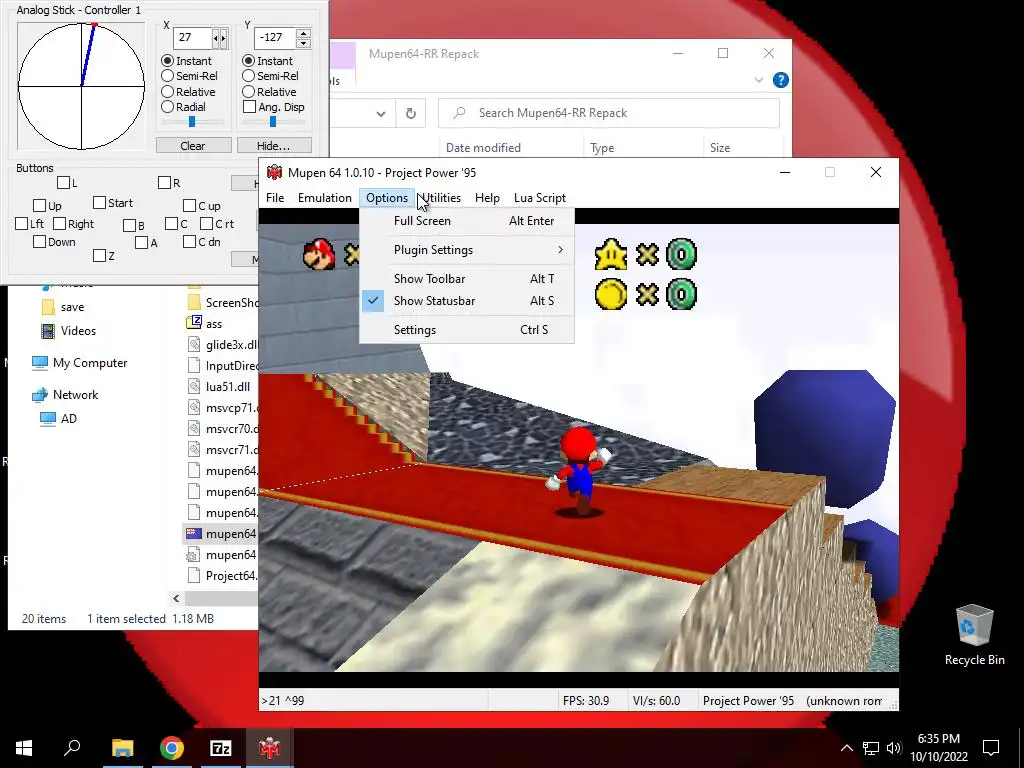The height and width of the screenshot is (768, 1024).
Task: Choose Show Toolbar menu entry
Action: point(466,279)
